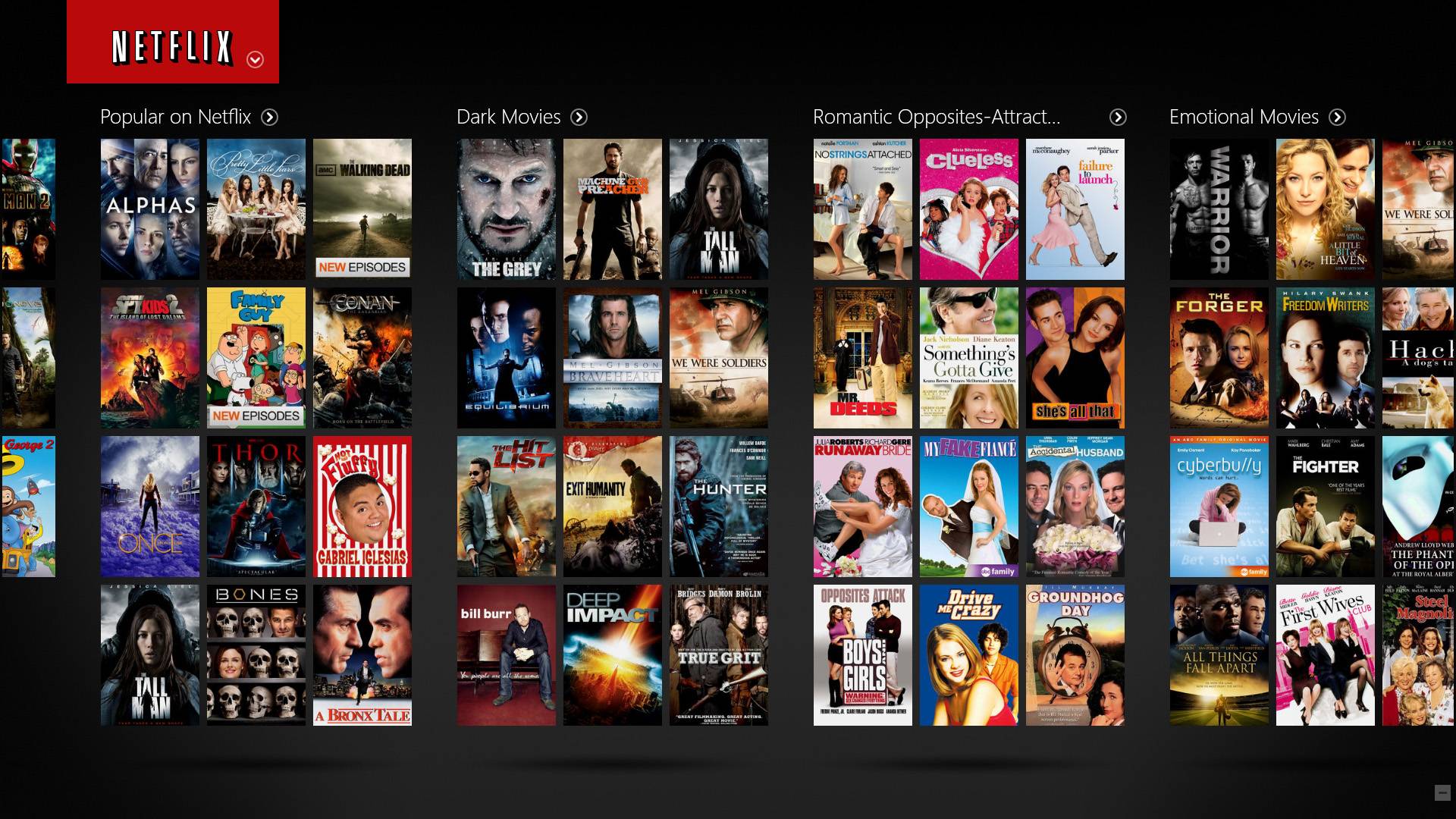This screenshot has width=1456, height=819.
Task: Open Clueless movie detail page
Action: pos(967,209)
